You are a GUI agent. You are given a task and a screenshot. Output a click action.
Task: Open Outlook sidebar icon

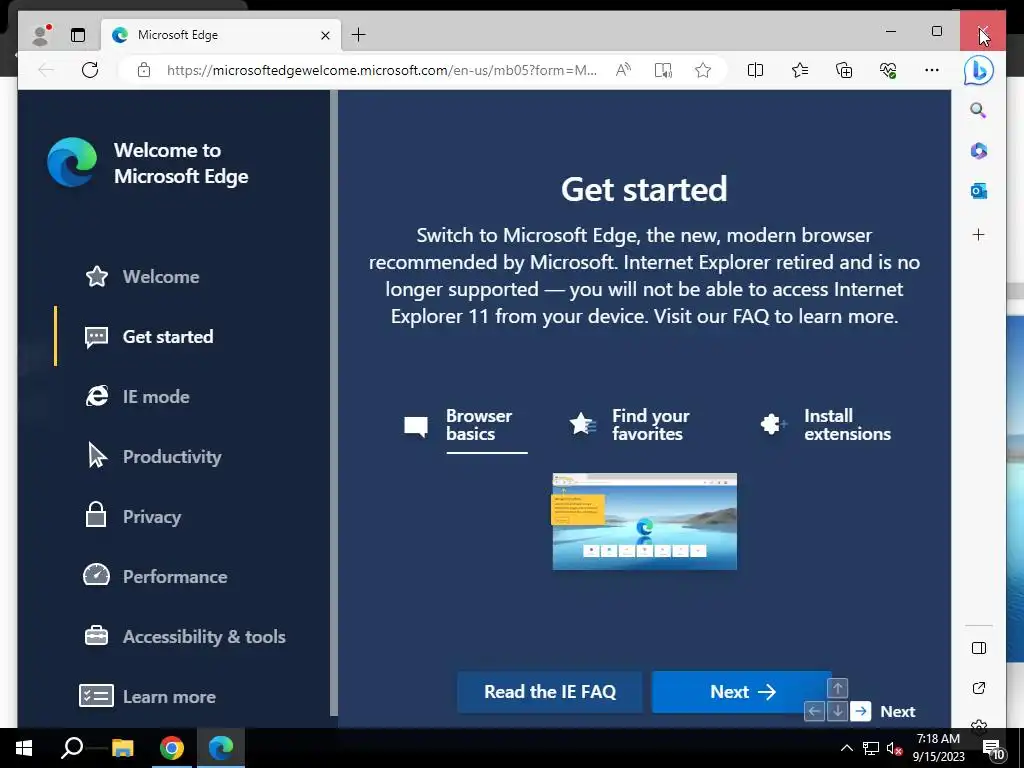(978, 191)
